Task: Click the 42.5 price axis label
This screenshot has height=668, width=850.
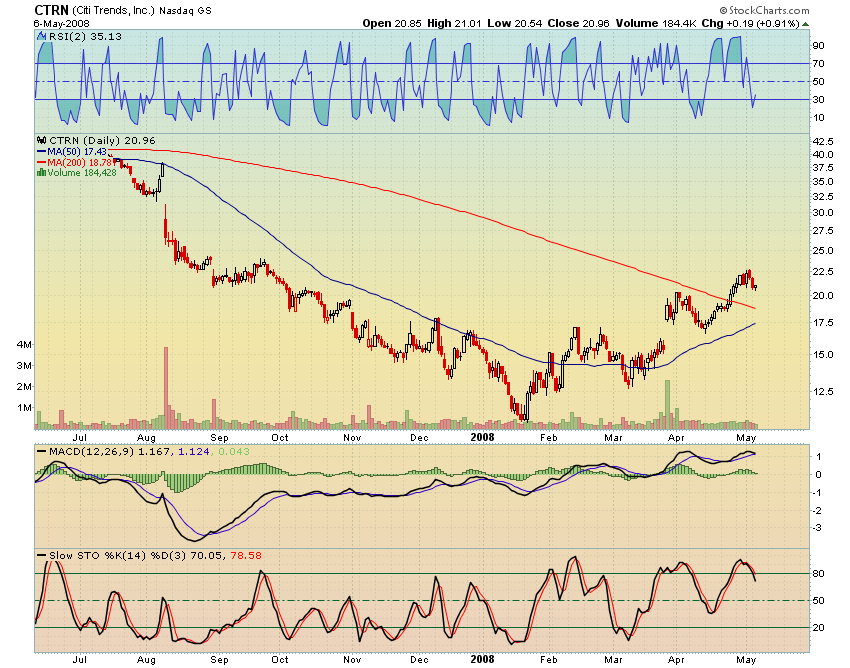Action: (823, 142)
